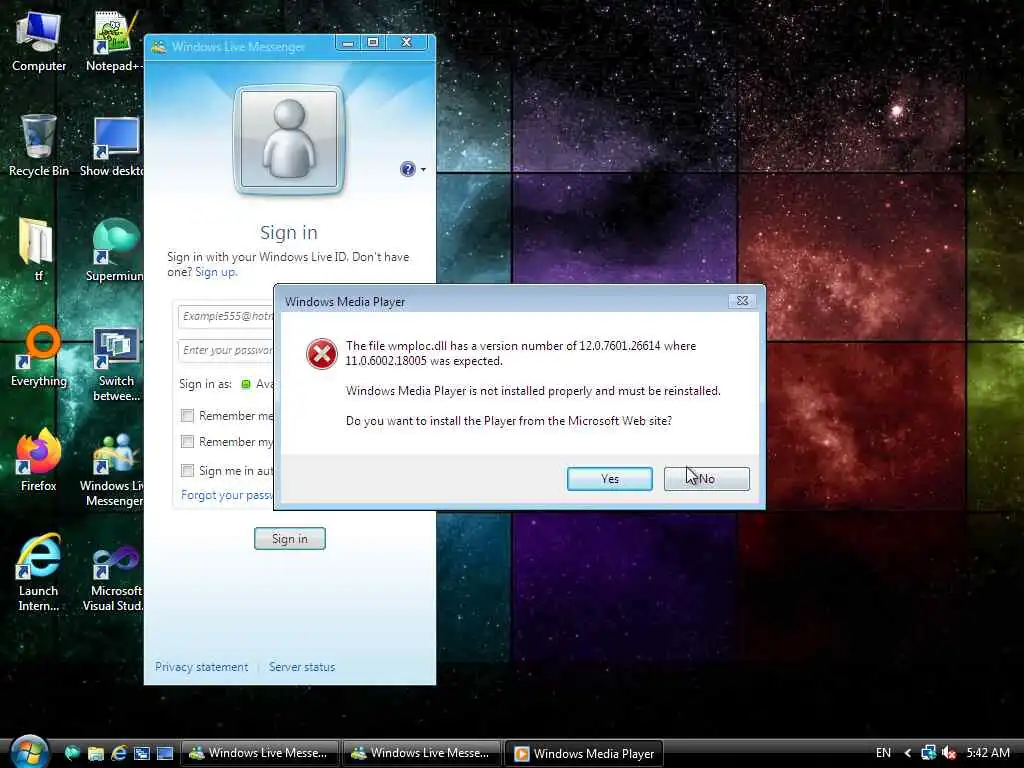Image resolution: width=1024 pixels, height=768 pixels.
Task: Open the Computer desktop icon
Action: (39, 40)
